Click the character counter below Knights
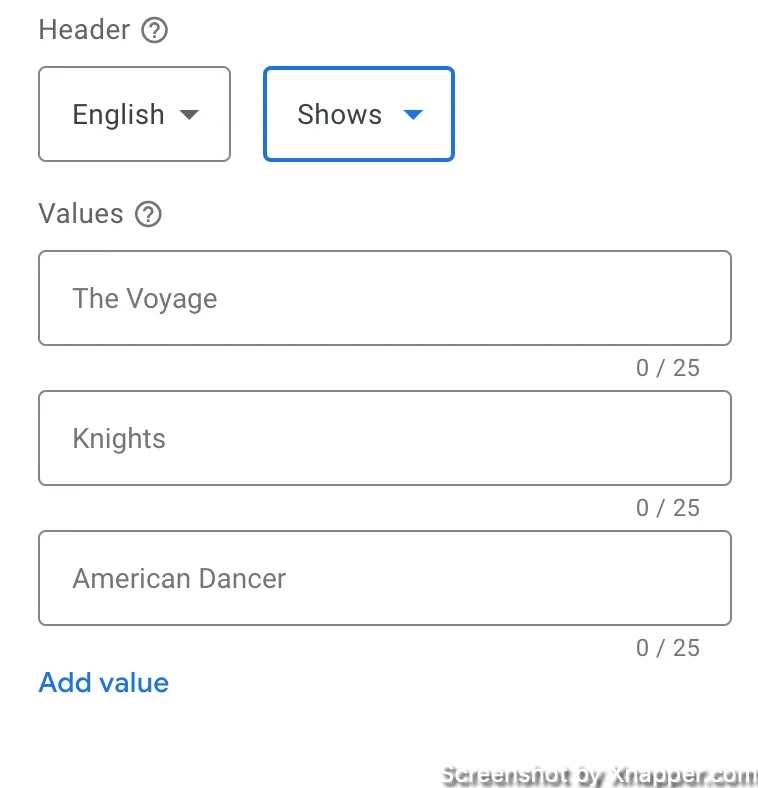The height and width of the screenshot is (788, 758). [x=668, y=508]
